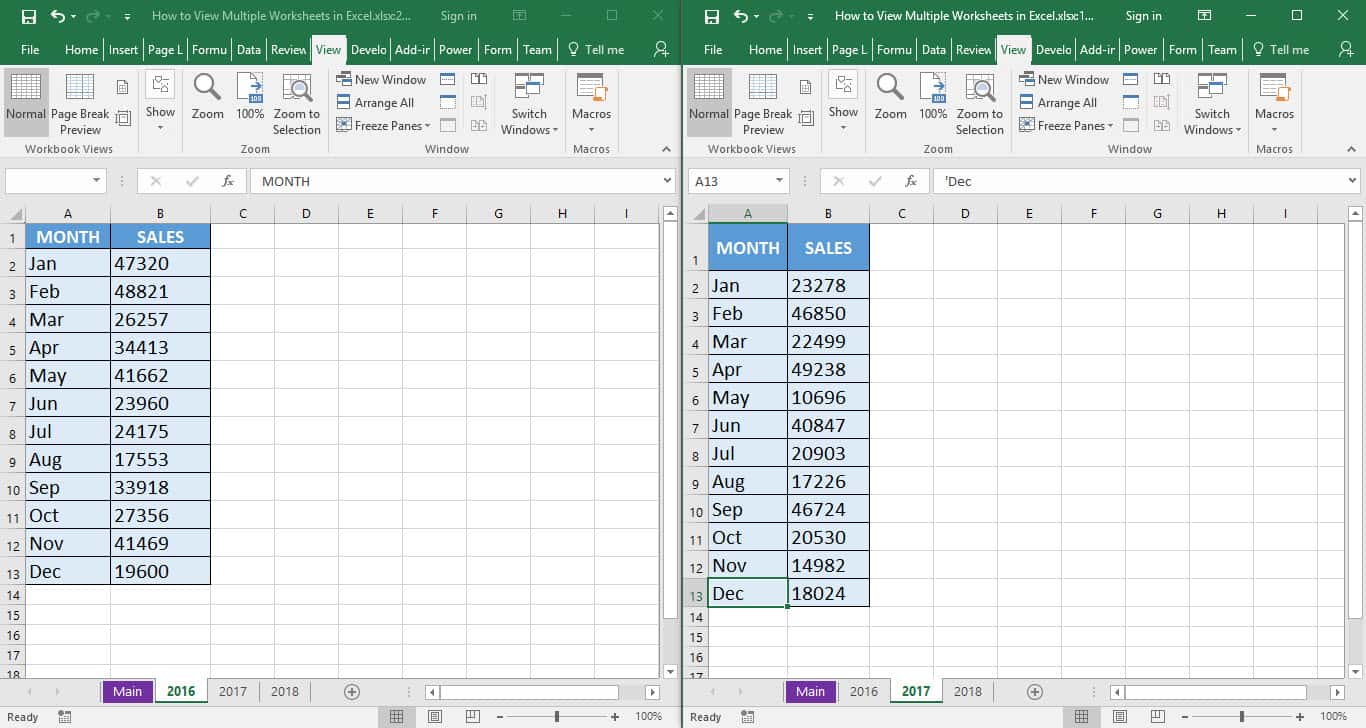Open Home tab in the right window
1366x728 pixels.
(765, 49)
